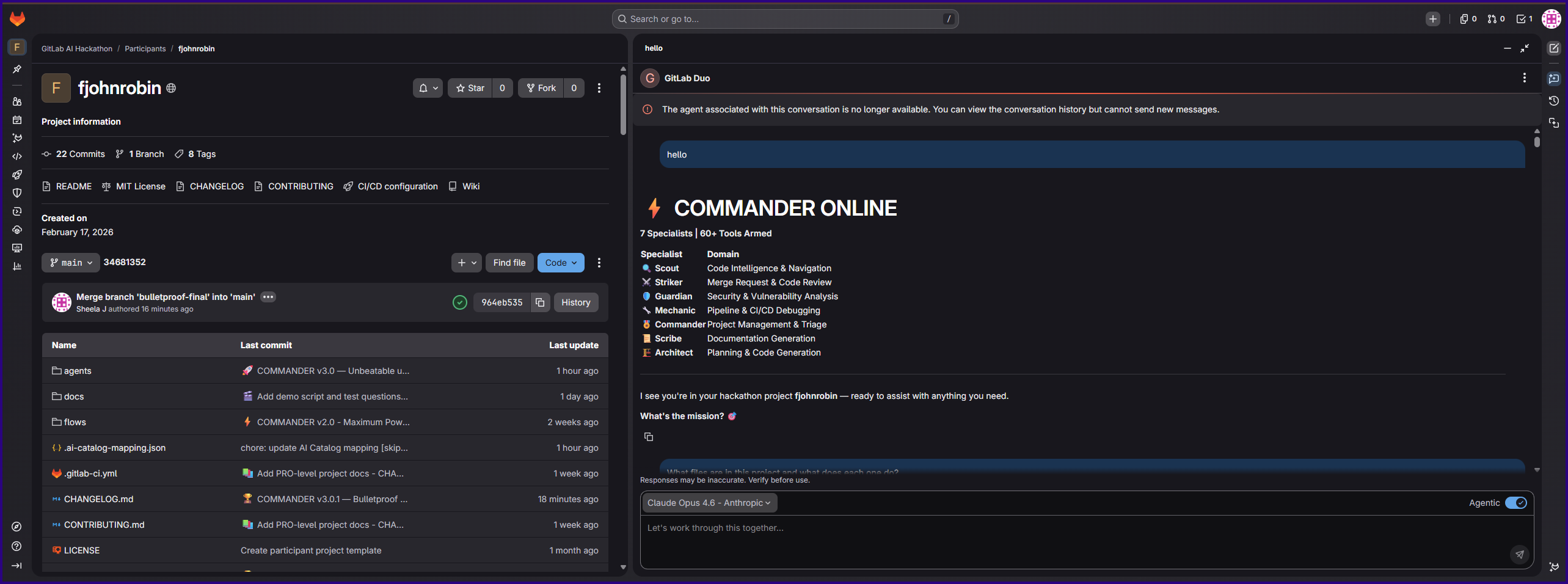Open the notification bell dropdown

click(x=428, y=88)
